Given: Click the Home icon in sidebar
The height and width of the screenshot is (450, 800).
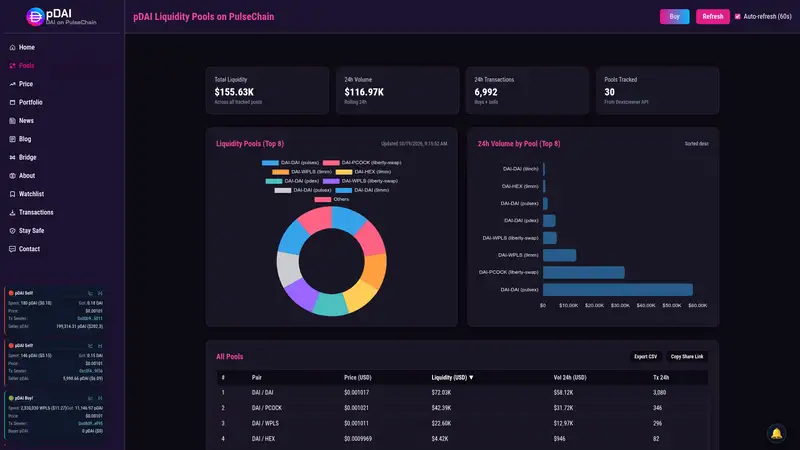Looking at the screenshot, I should click(12, 47).
